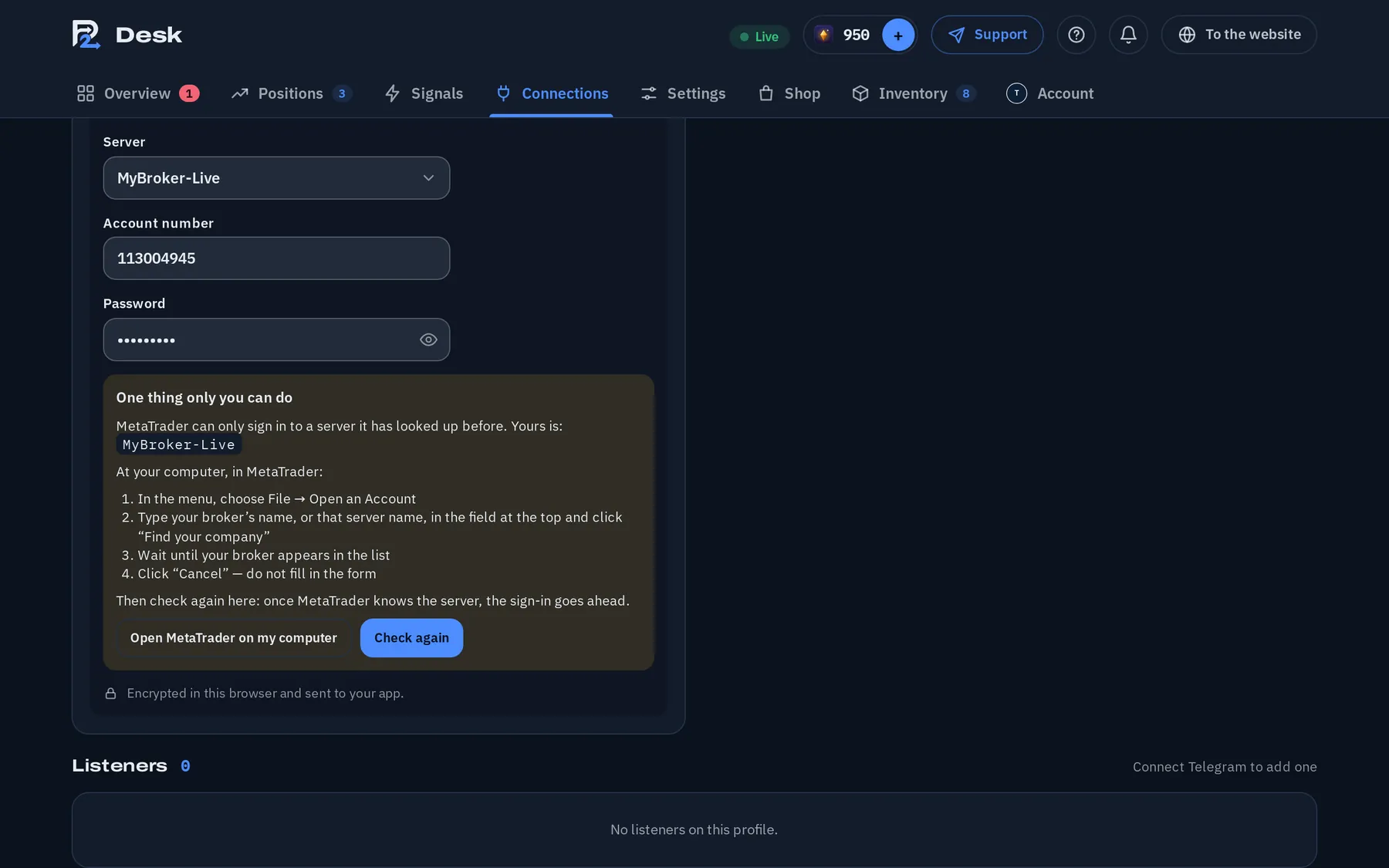The height and width of the screenshot is (868, 1389).
Task: Click the R2 Desk logo icon
Action: (86, 35)
